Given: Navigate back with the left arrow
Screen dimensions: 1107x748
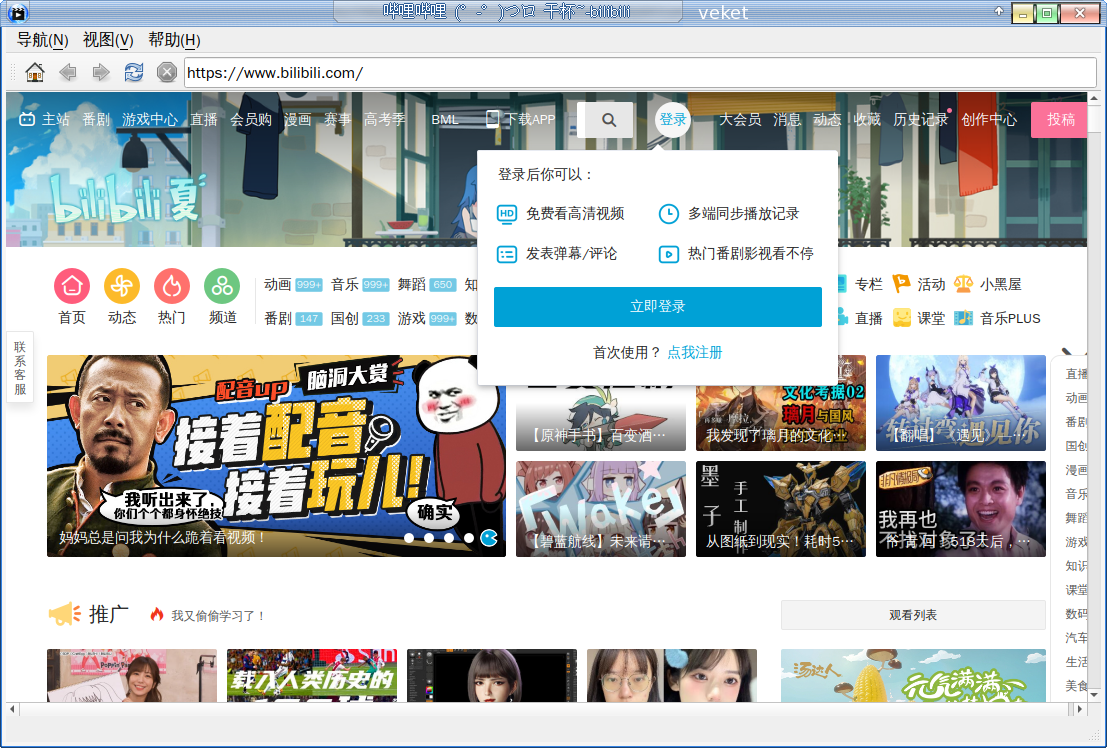Looking at the screenshot, I should pos(68,72).
